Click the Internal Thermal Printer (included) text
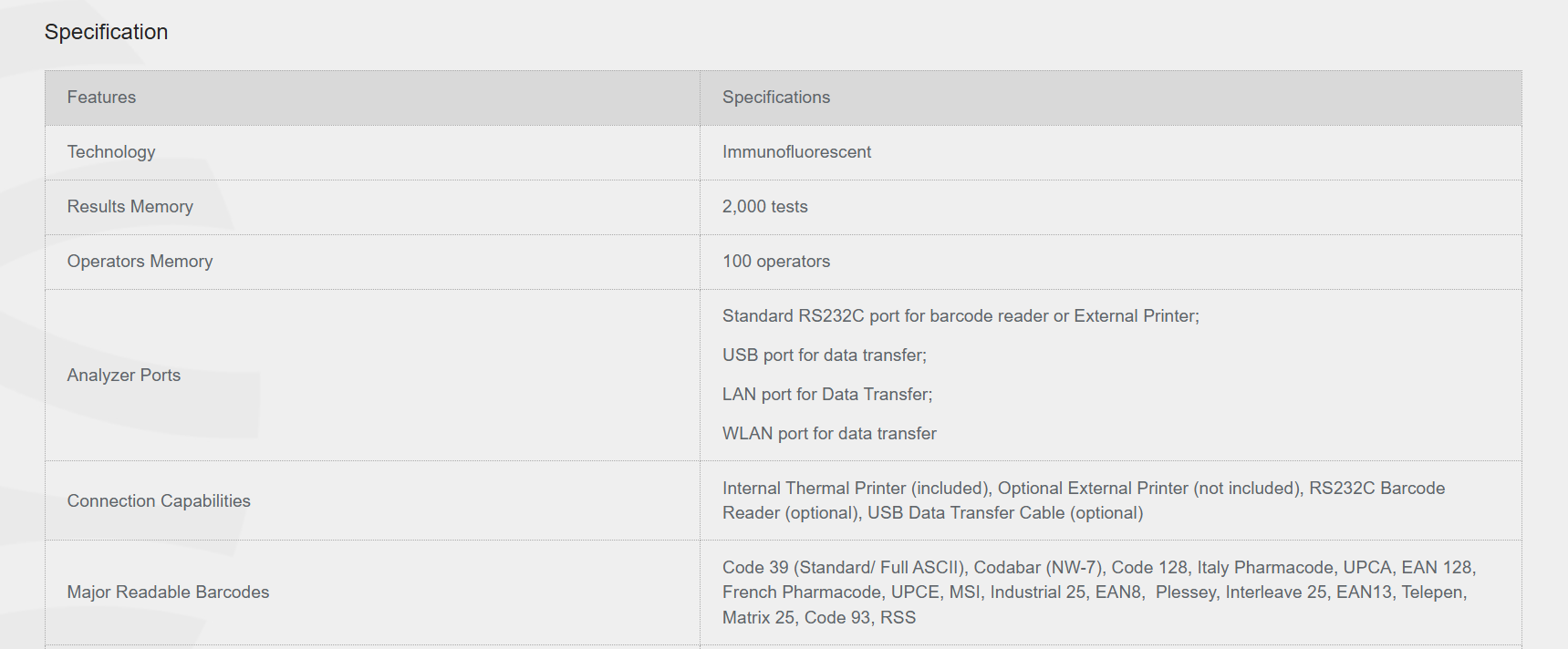Image resolution: width=1568 pixels, height=649 pixels. pos(857,489)
